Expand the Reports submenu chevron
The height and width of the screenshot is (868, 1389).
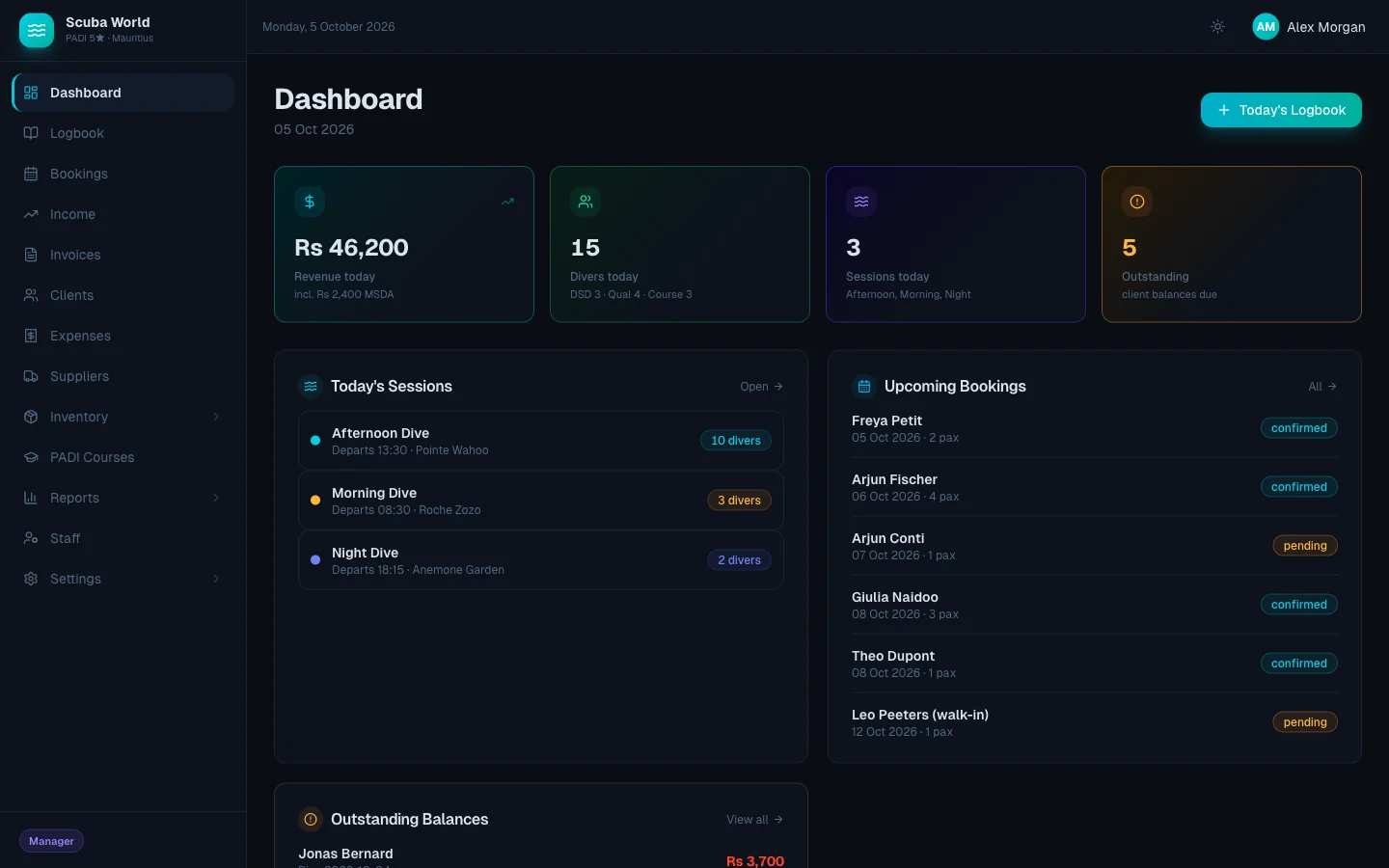216,498
